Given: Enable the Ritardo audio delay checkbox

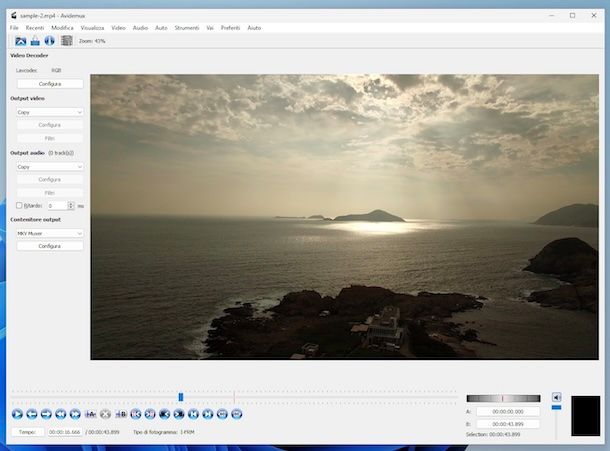Looking at the screenshot, I should pos(18,206).
